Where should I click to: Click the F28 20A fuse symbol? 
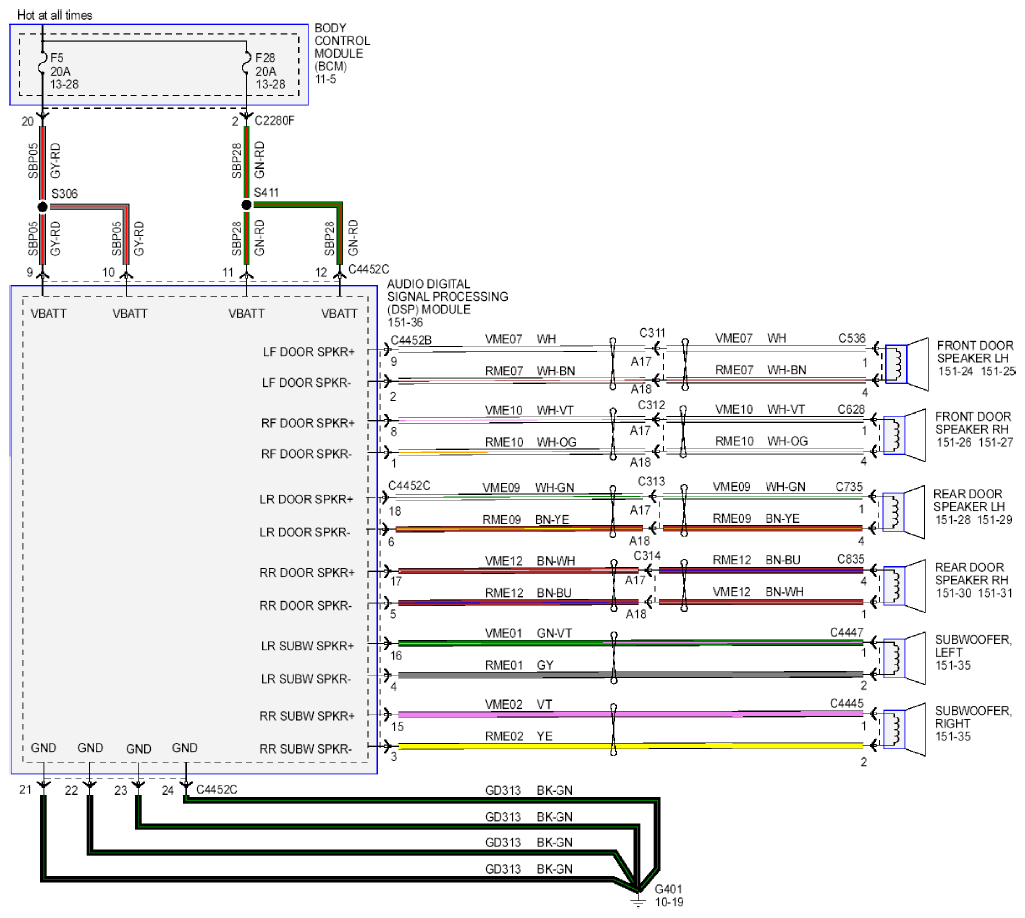pyautogui.click(x=246, y=65)
